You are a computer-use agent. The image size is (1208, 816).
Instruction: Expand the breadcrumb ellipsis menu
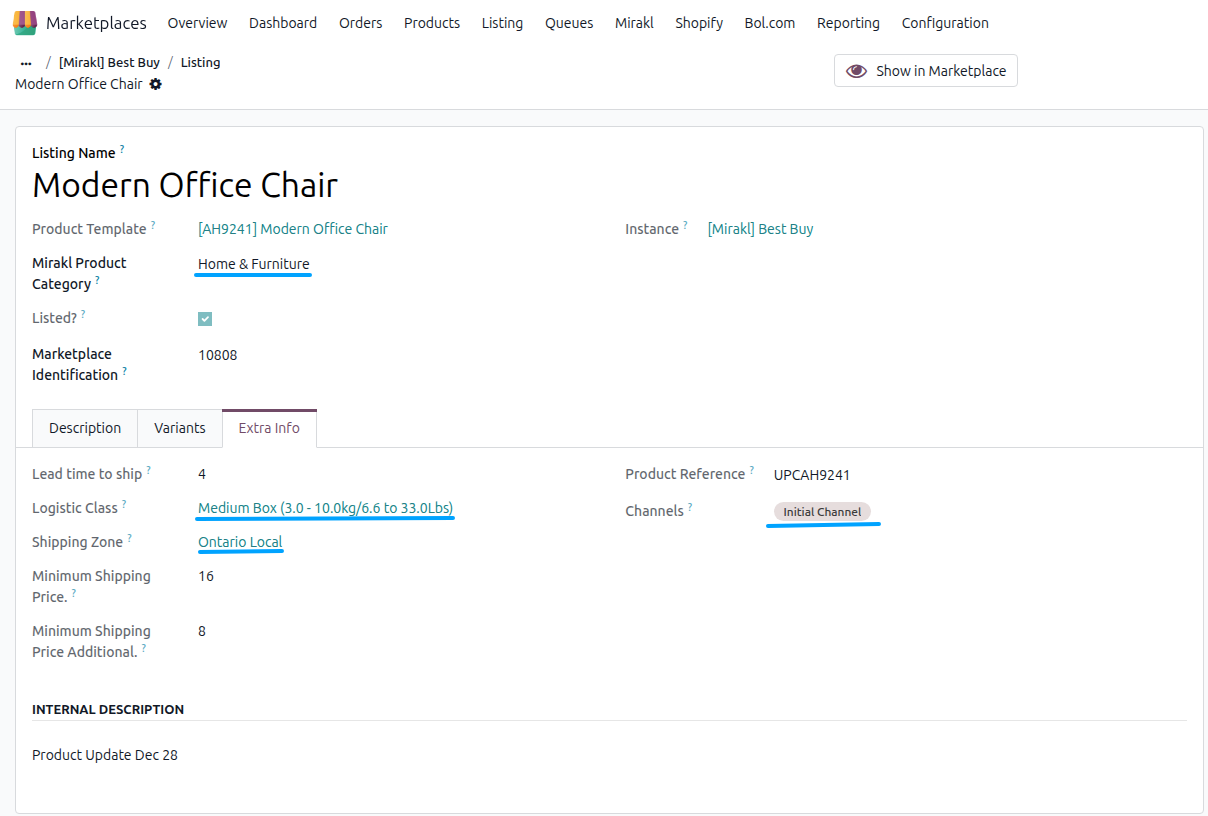[26, 63]
